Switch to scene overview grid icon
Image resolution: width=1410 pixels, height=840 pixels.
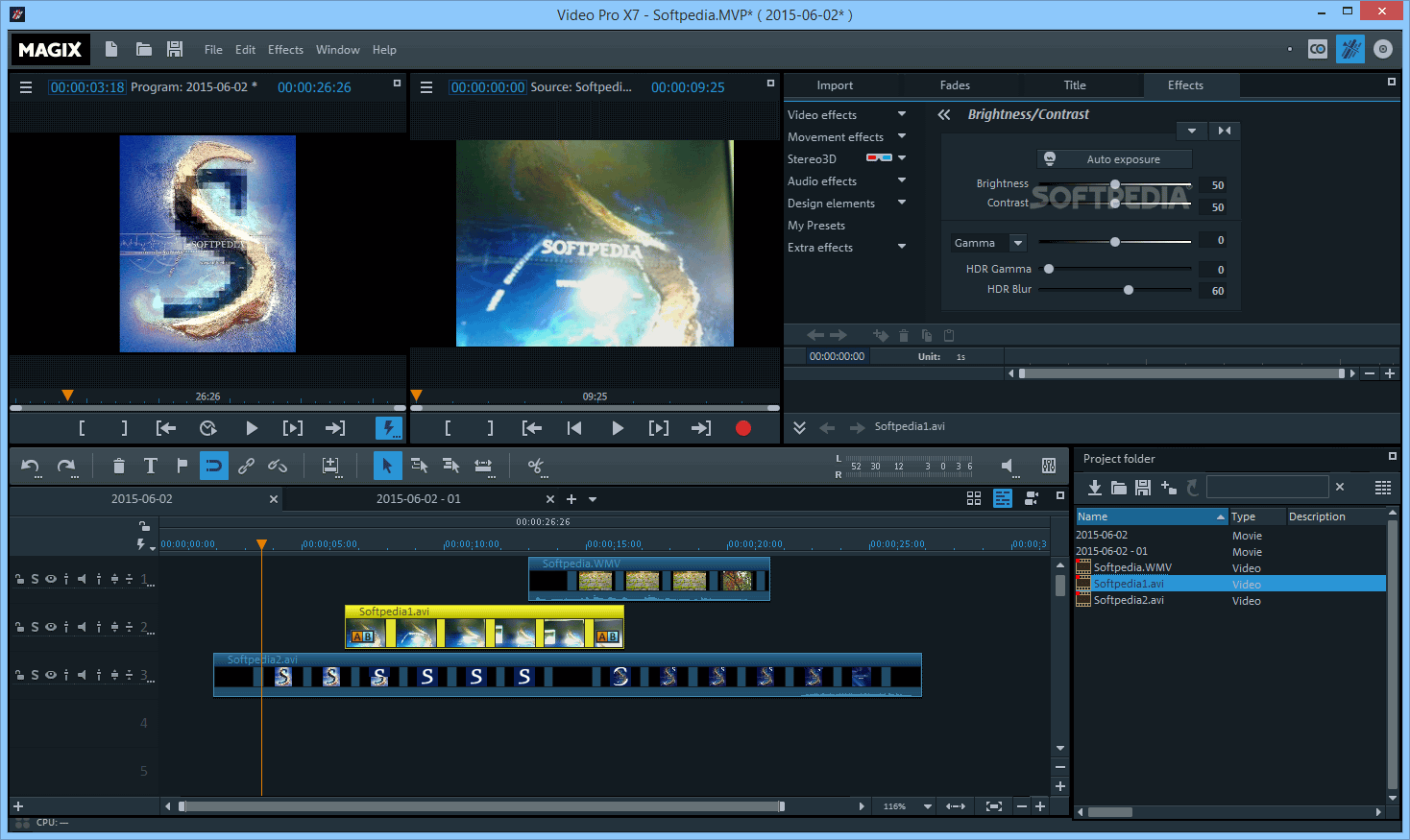974,498
